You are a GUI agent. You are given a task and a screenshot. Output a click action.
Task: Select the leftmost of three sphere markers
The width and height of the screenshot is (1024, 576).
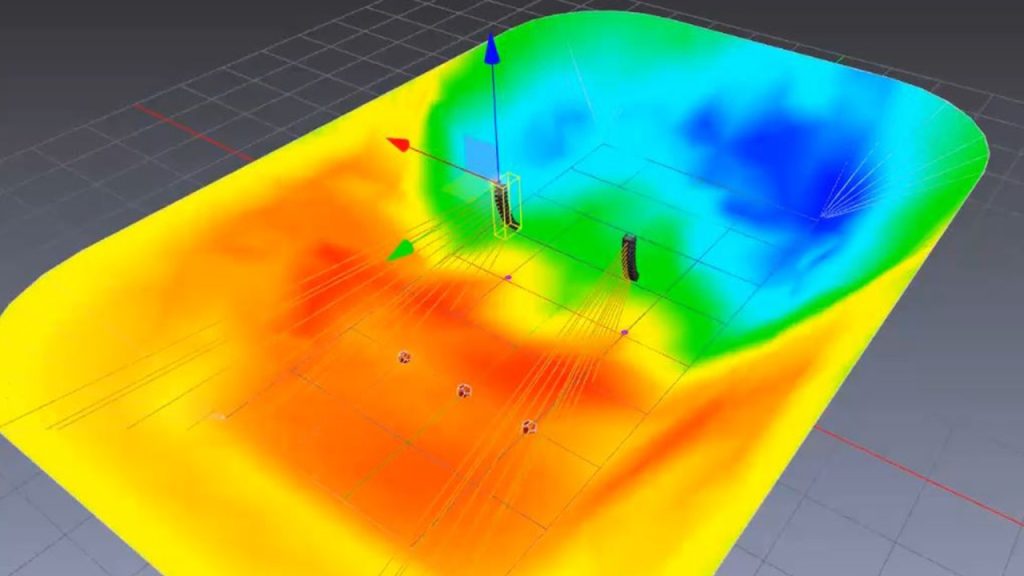(404, 357)
